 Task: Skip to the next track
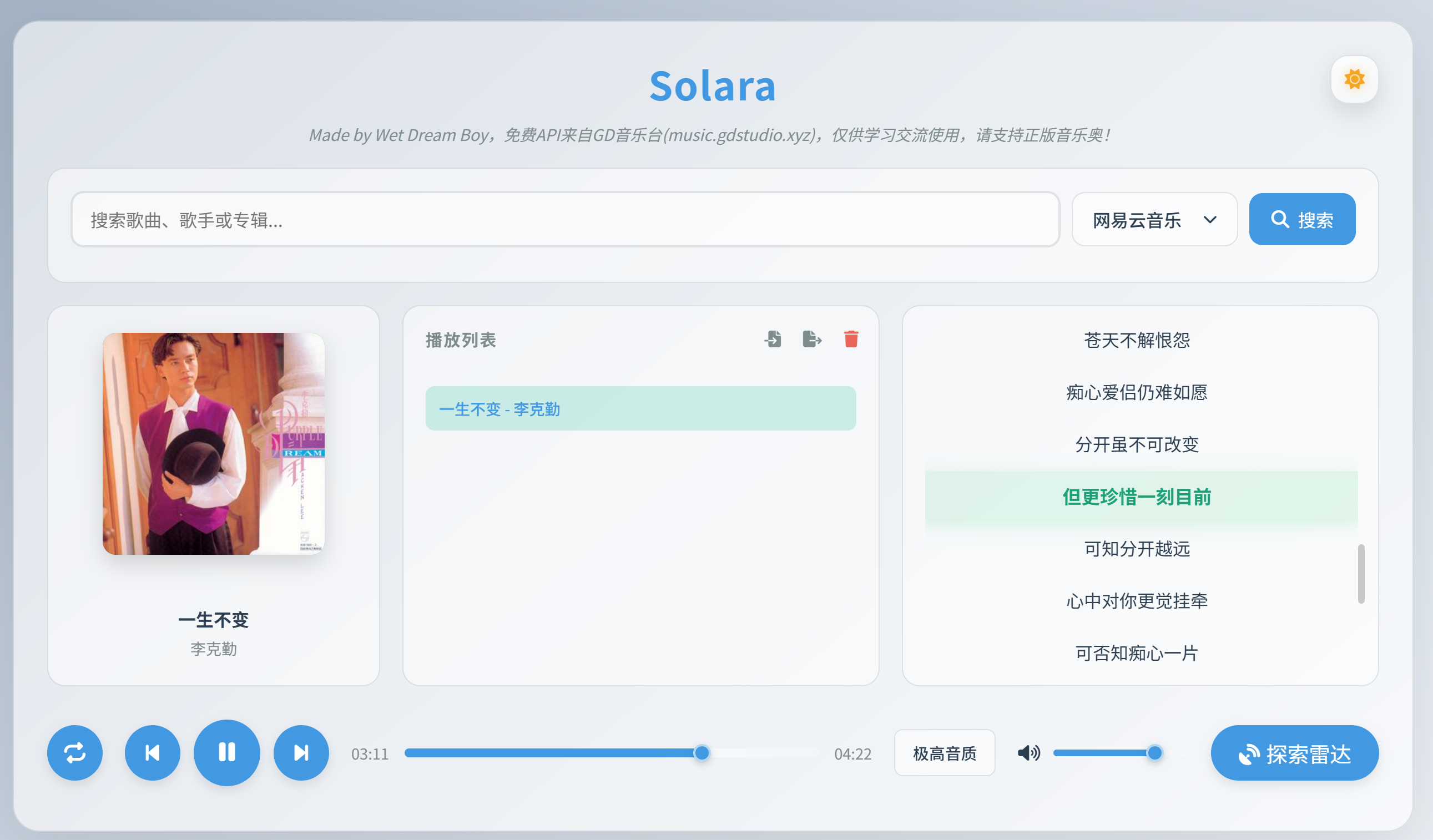click(301, 752)
